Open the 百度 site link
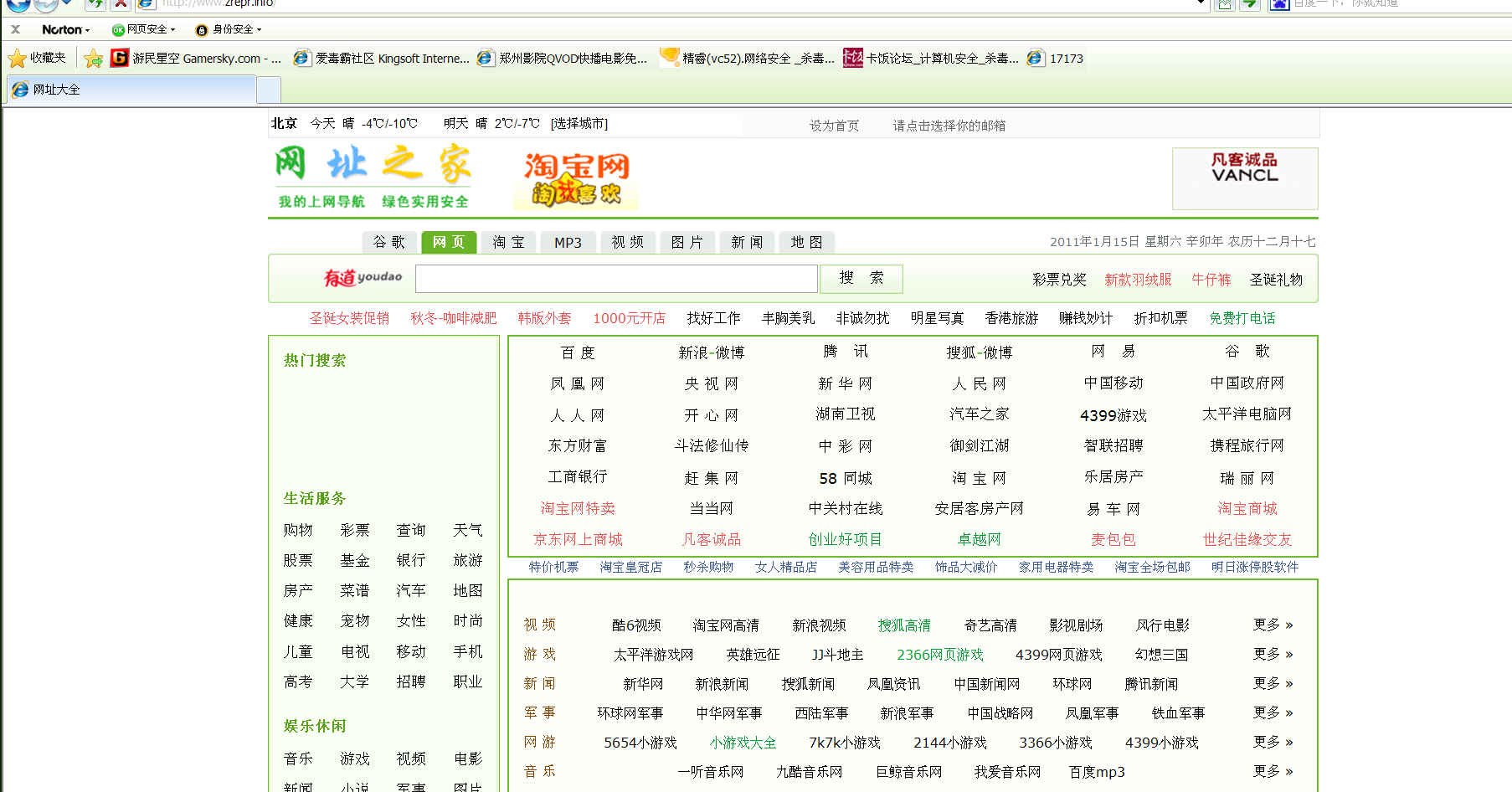Screen dimensions: 1512x792 coord(578,352)
